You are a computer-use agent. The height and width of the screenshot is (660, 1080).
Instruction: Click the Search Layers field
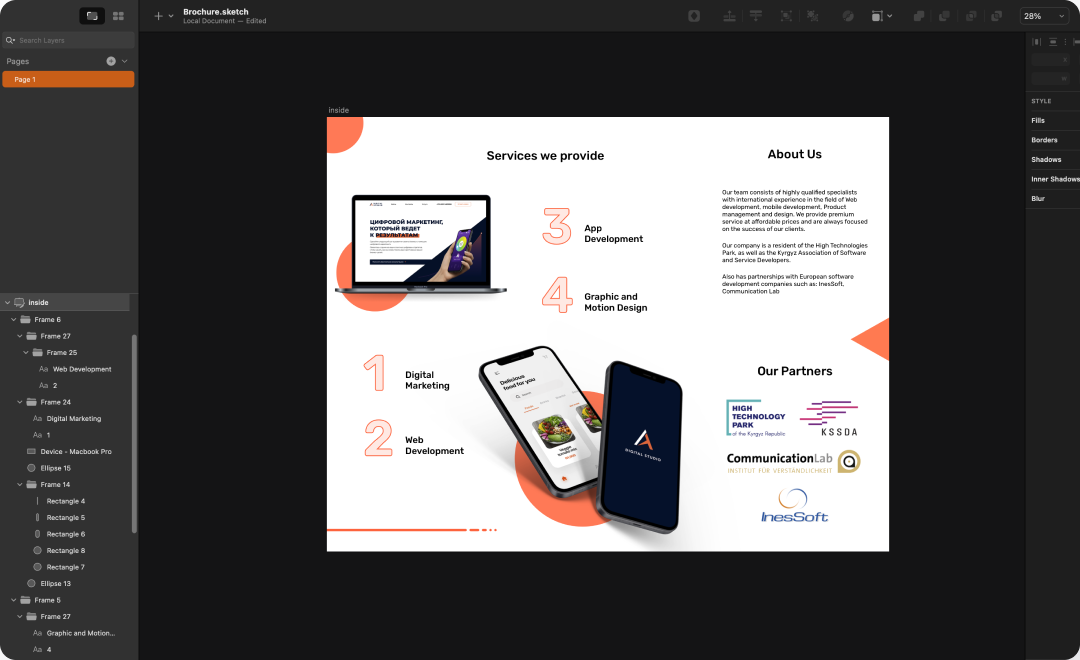pyautogui.click(x=70, y=40)
